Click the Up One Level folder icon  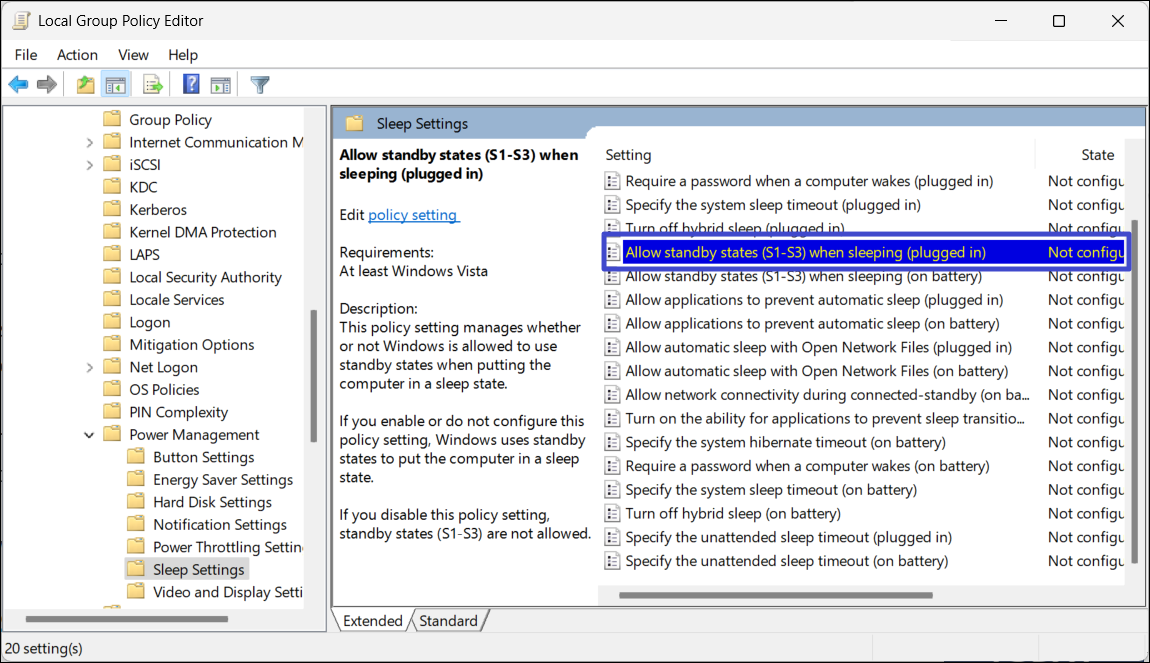pyautogui.click(x=86, y=85)
